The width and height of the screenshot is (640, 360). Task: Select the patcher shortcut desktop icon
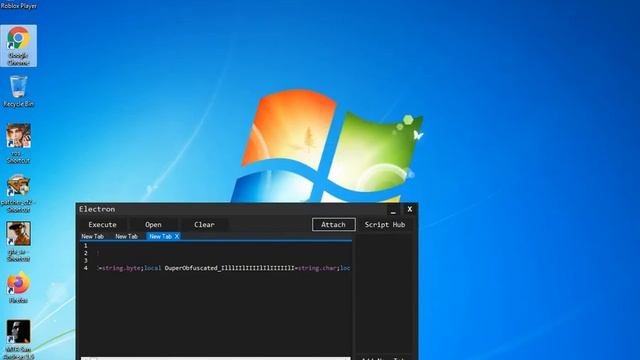coord(18,193)
